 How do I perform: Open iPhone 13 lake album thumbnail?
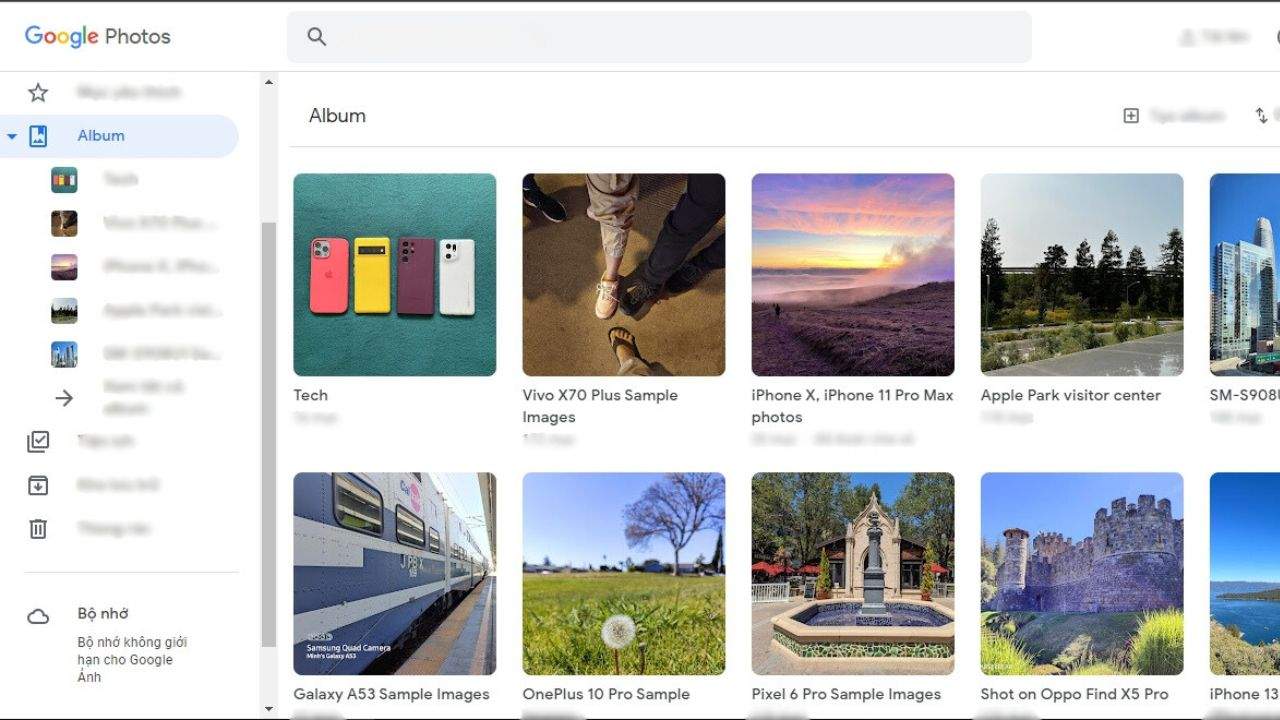(x=1245, y=574)
